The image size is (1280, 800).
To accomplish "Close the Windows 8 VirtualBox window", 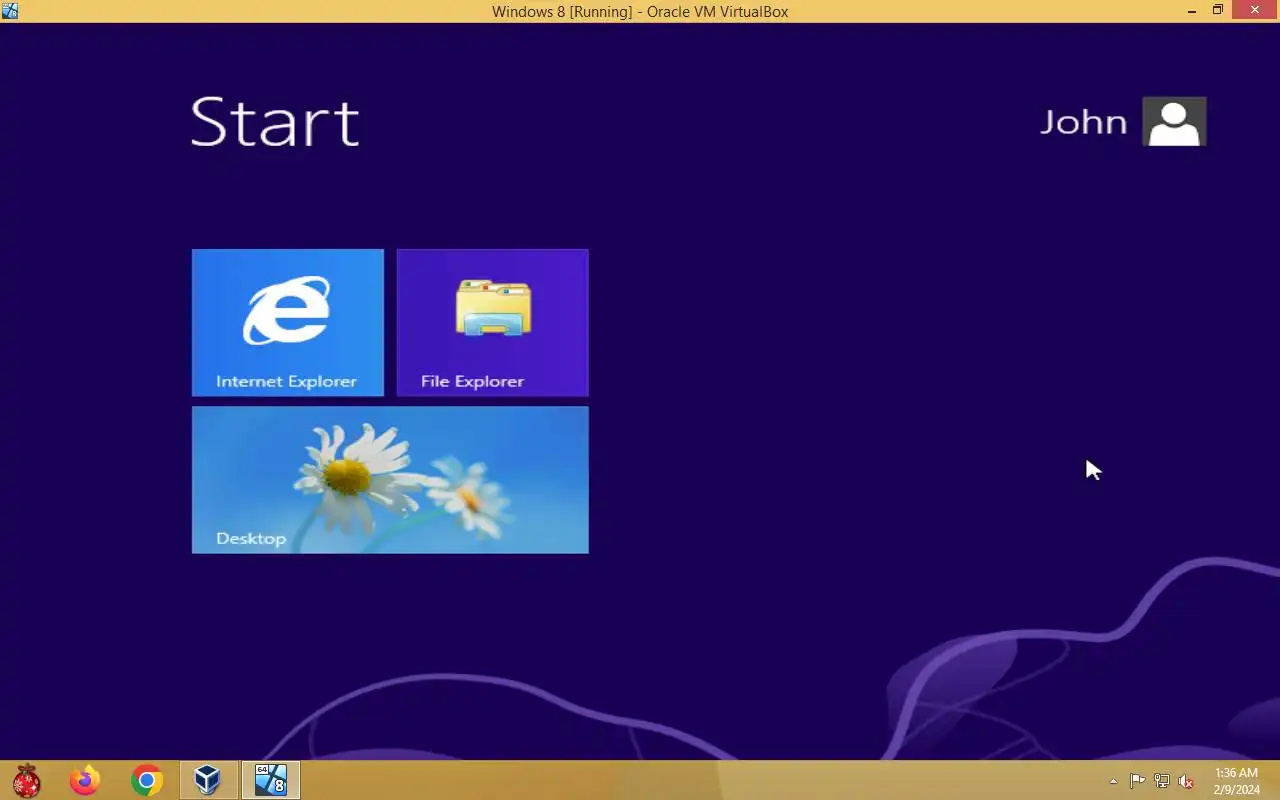I will click(x=1256, y=11).
